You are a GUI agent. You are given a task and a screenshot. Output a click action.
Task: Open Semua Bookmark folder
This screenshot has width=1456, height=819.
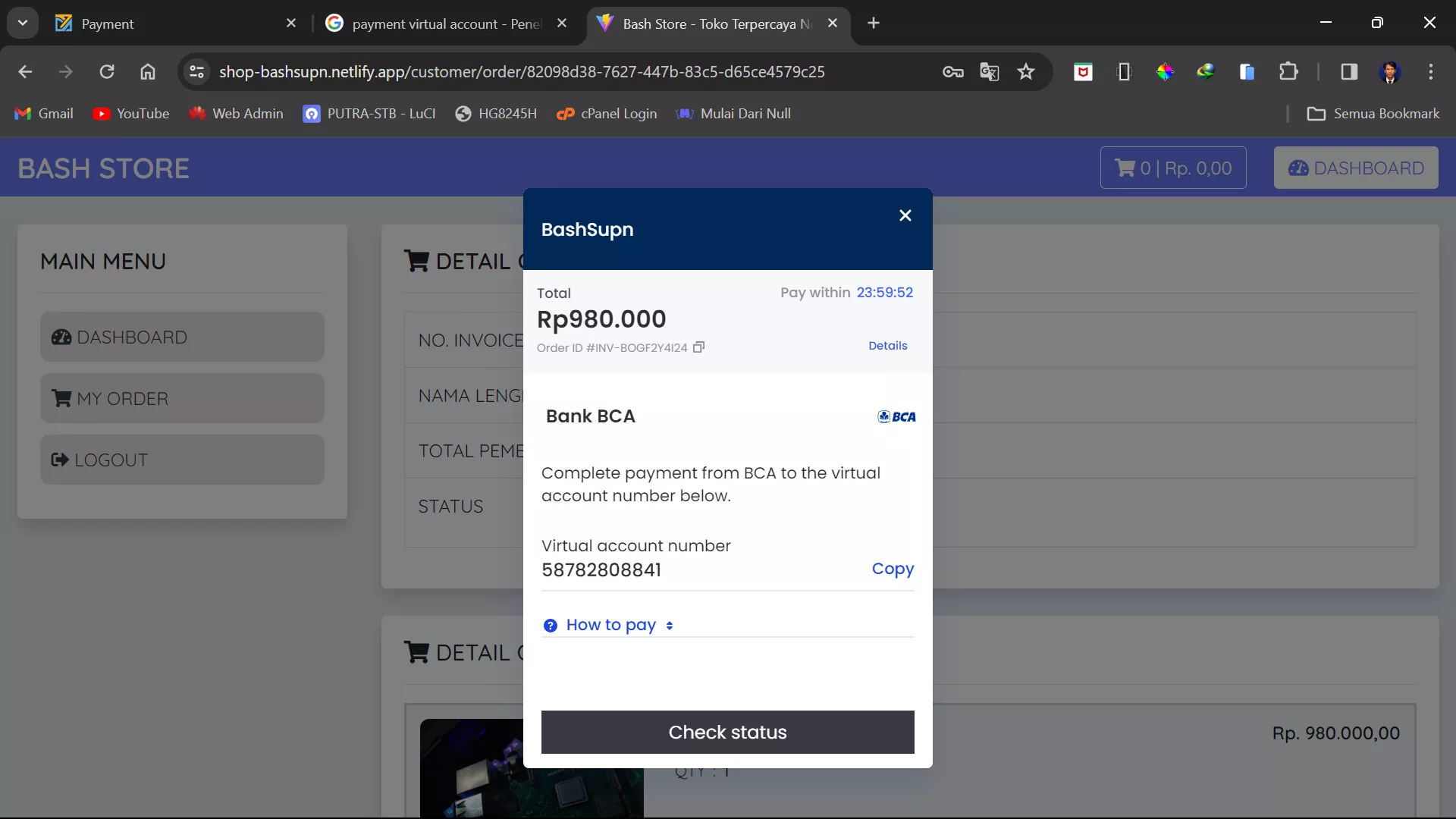[x=1373, y=114]
